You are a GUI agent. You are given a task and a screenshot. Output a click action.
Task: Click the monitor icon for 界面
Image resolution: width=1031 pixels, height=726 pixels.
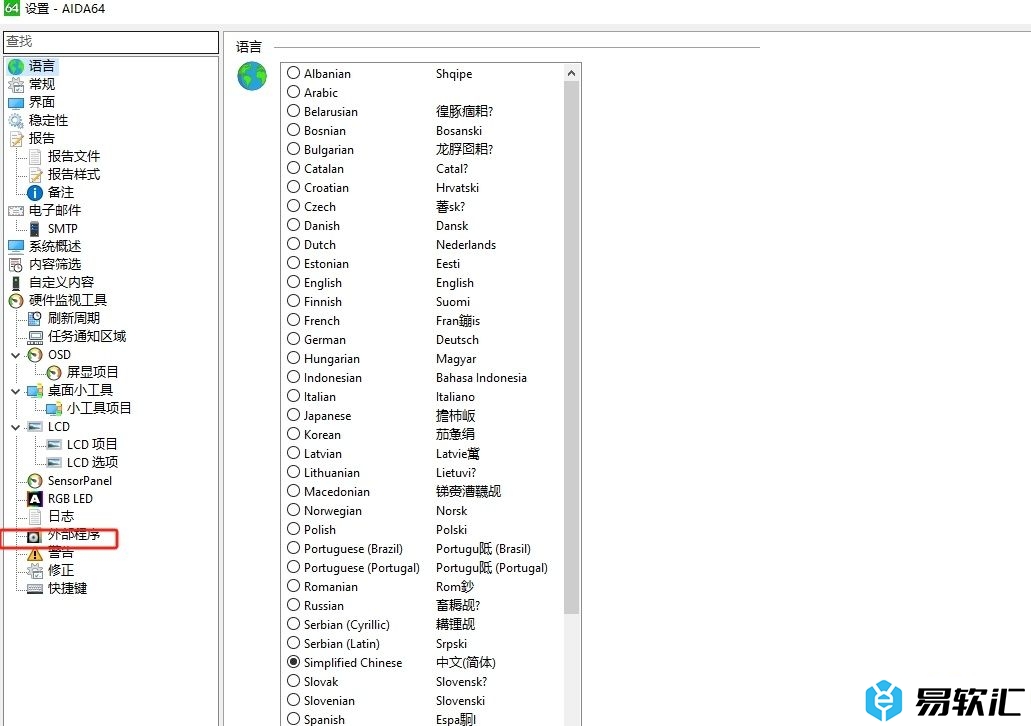(x=16, y=103)
